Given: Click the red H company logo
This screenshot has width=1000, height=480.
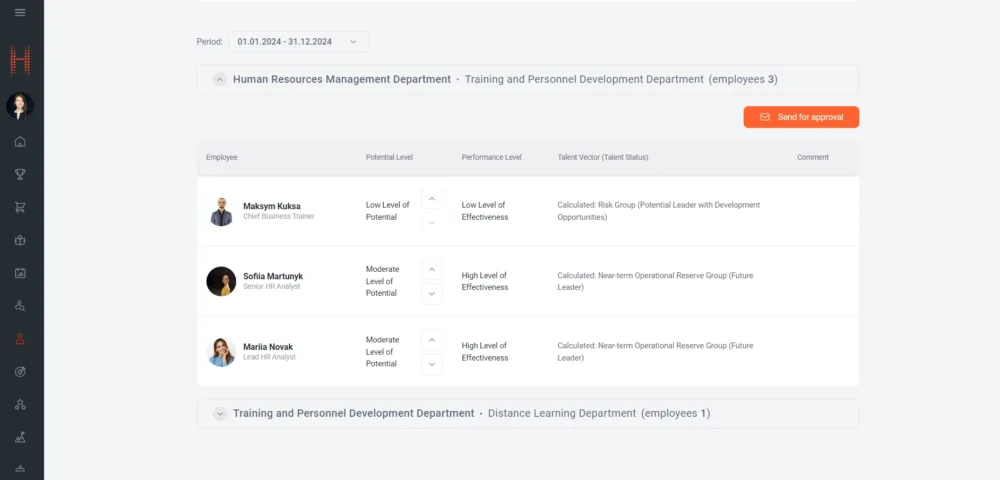Looking at the screenshot, I should pyautogui.click(x=20, y=60).
